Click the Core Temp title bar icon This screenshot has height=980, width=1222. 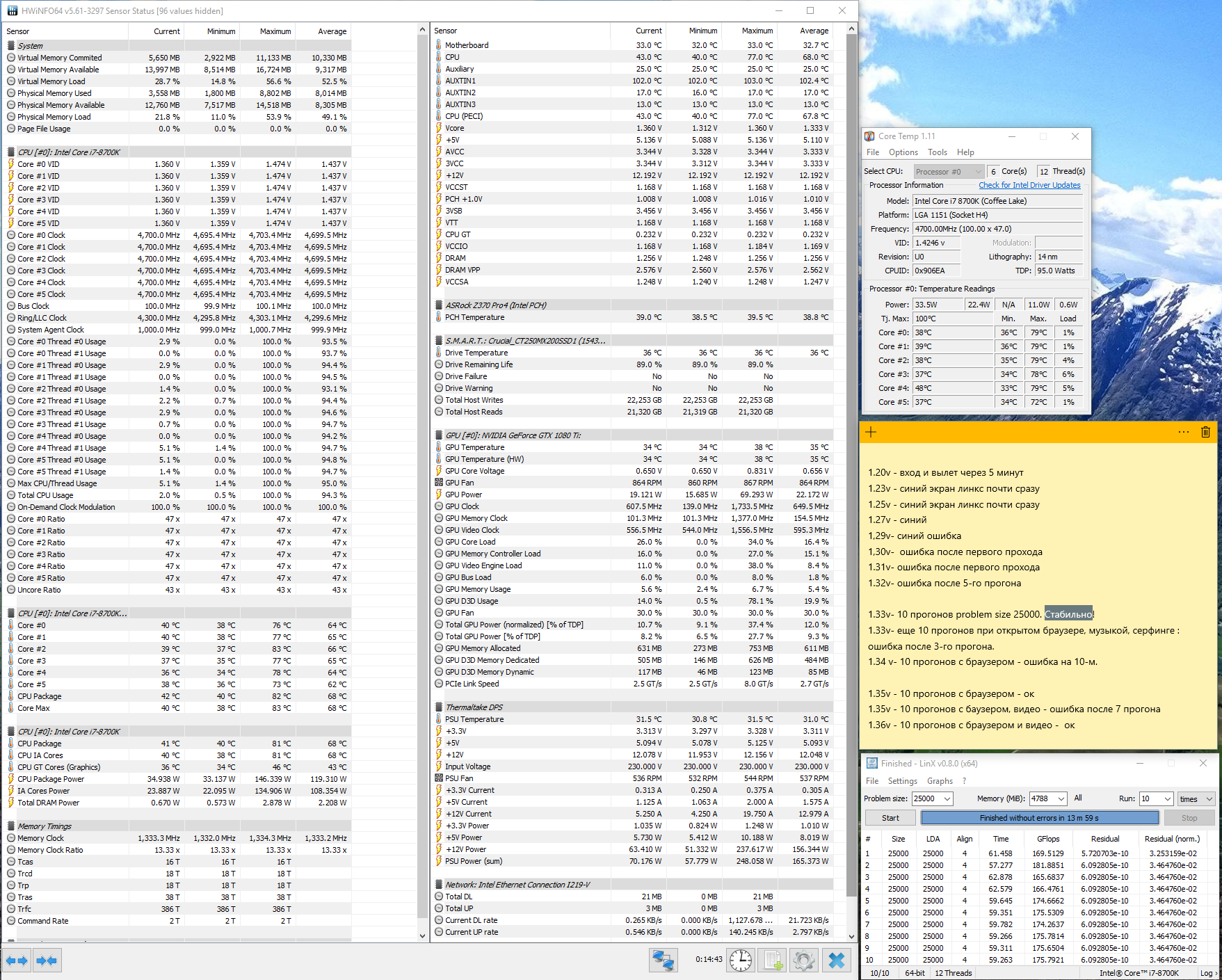[x=869, y=136]
